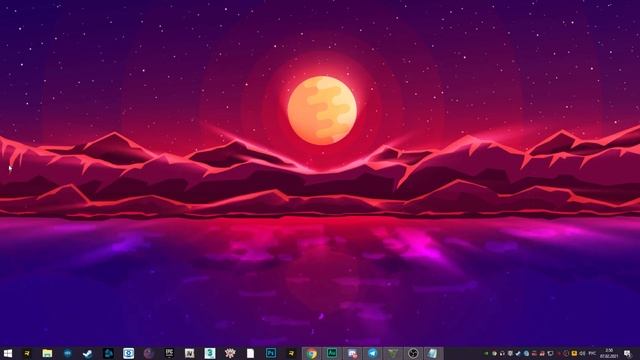This screenshot has height=360, width=640.
Task: Launch Adobe Photoshop from the taskbar
Action: click(x=271, y=353)
